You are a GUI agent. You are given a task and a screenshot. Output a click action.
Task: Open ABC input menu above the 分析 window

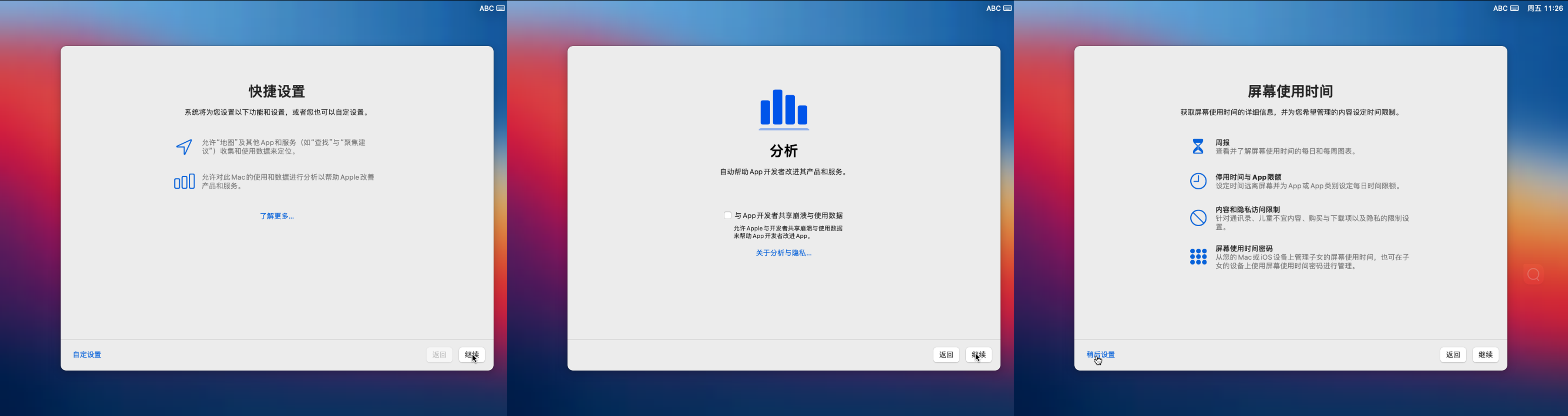click(993, 8)
